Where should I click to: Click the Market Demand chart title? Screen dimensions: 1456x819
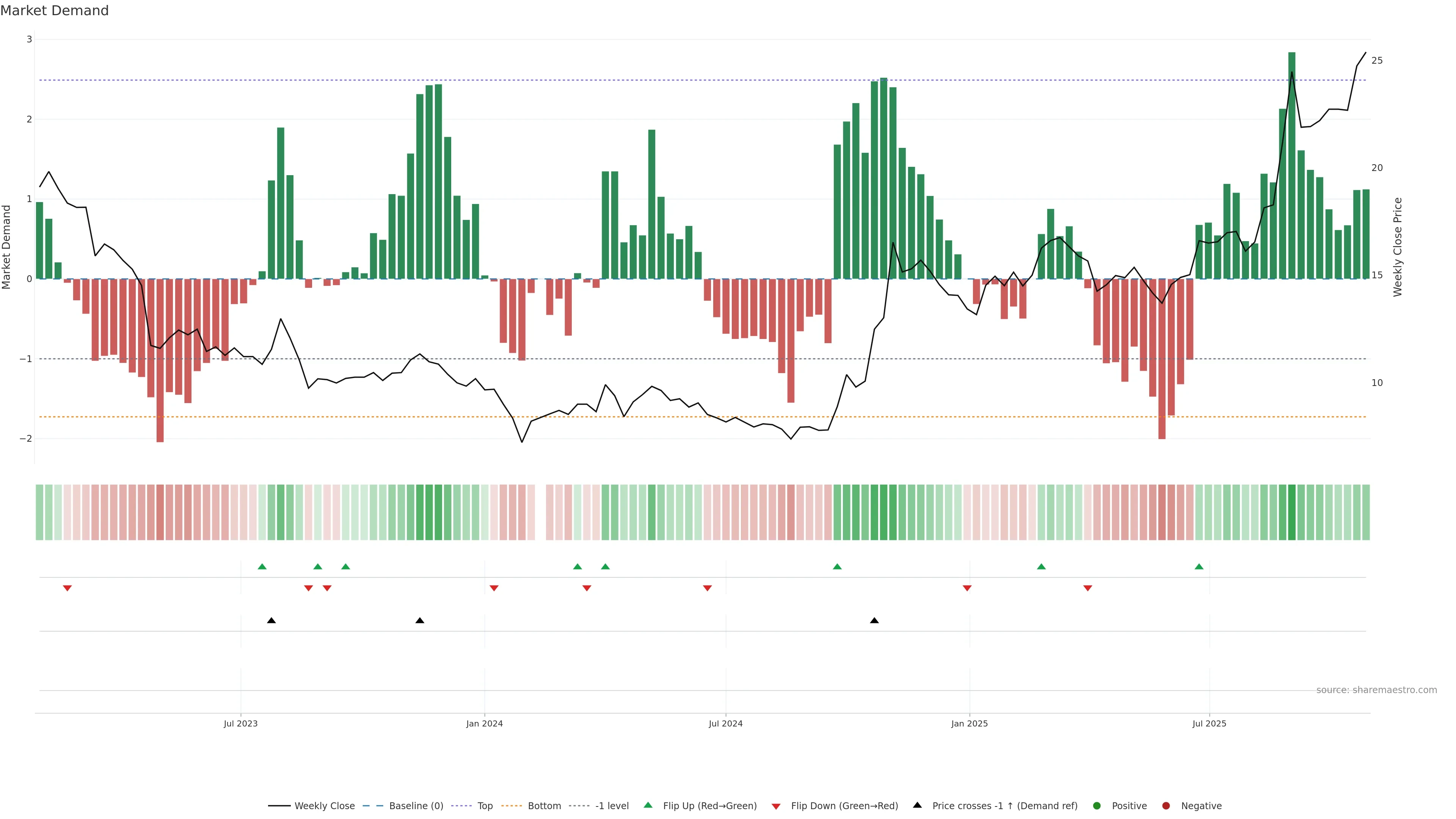click(x=54, y=11)
